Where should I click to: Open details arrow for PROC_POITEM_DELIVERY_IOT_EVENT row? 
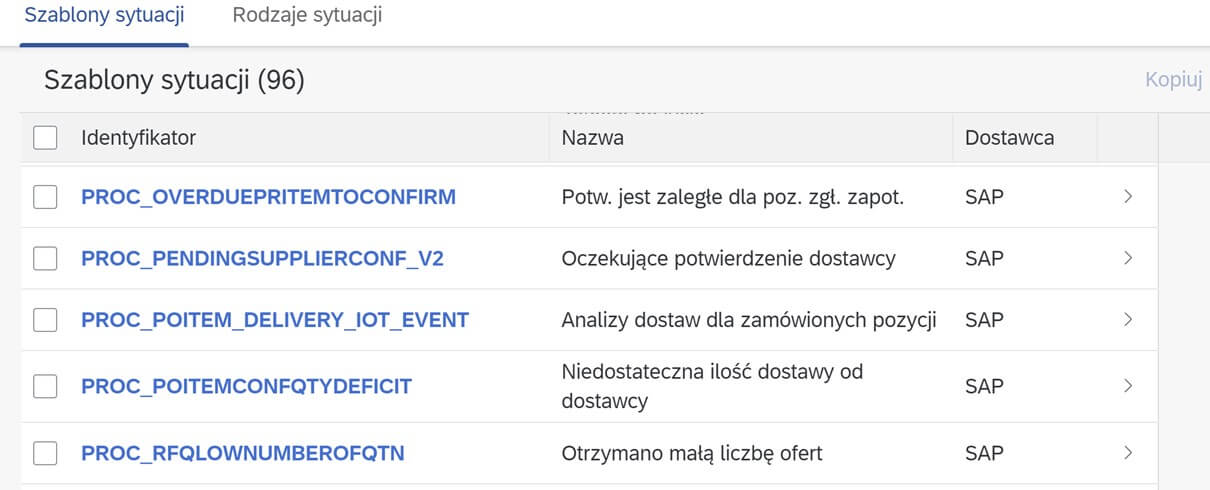[x=1127, y=320]
